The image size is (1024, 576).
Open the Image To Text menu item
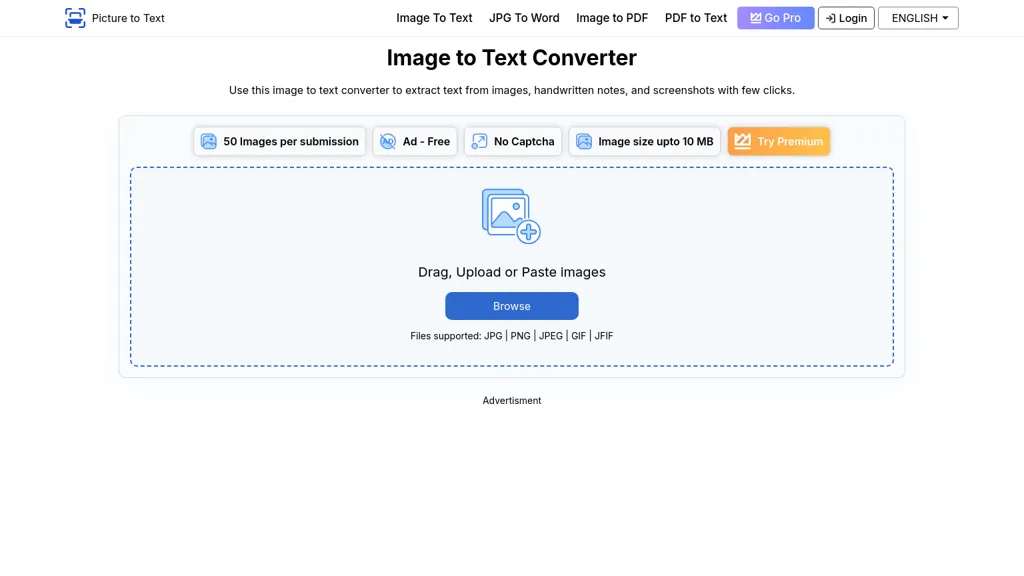434,18
